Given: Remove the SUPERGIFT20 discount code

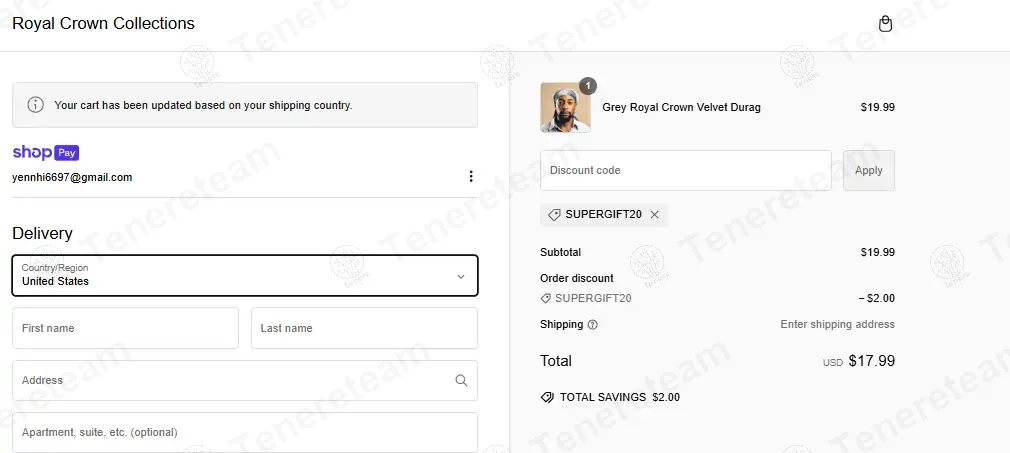Looking at the screenshot, I should coord(655,214).
